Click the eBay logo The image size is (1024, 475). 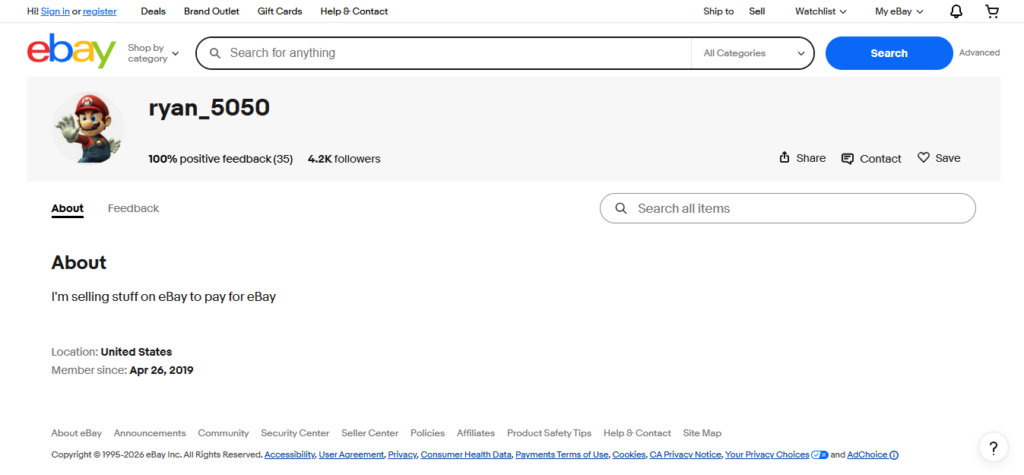coord(71,52)
